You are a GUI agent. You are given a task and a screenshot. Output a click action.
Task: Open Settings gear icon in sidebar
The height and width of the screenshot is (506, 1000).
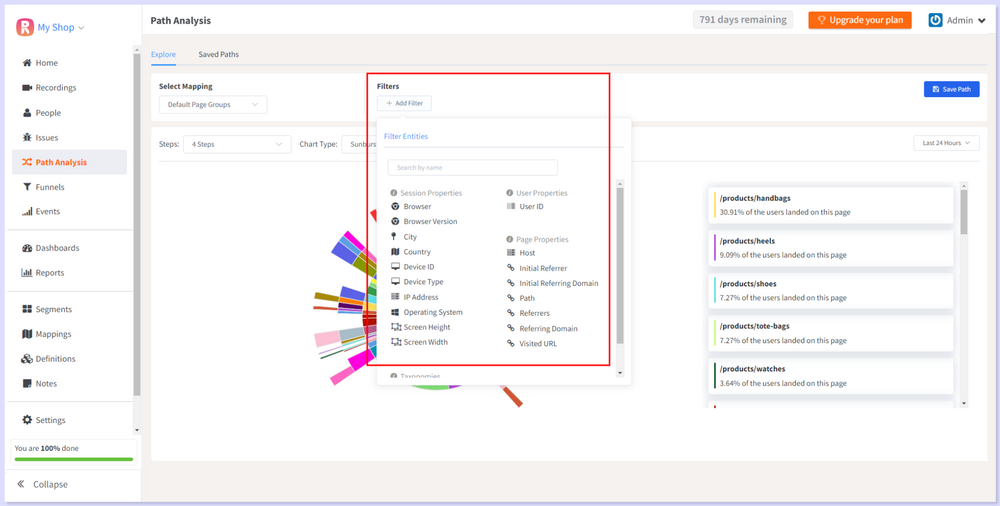(27, 420)
